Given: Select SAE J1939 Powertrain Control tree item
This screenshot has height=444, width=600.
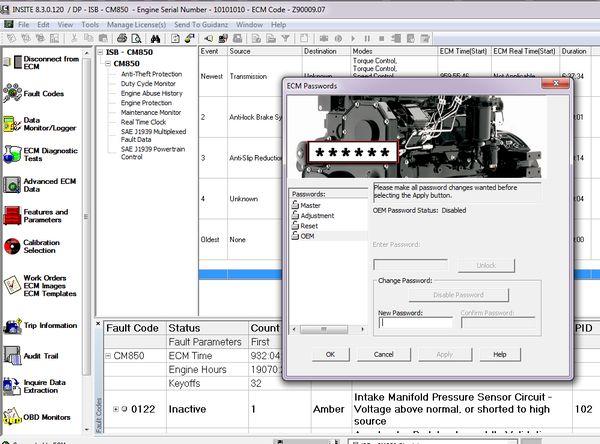Looking at the screenshot, I should pyautogui.click(x=153, y=153).
